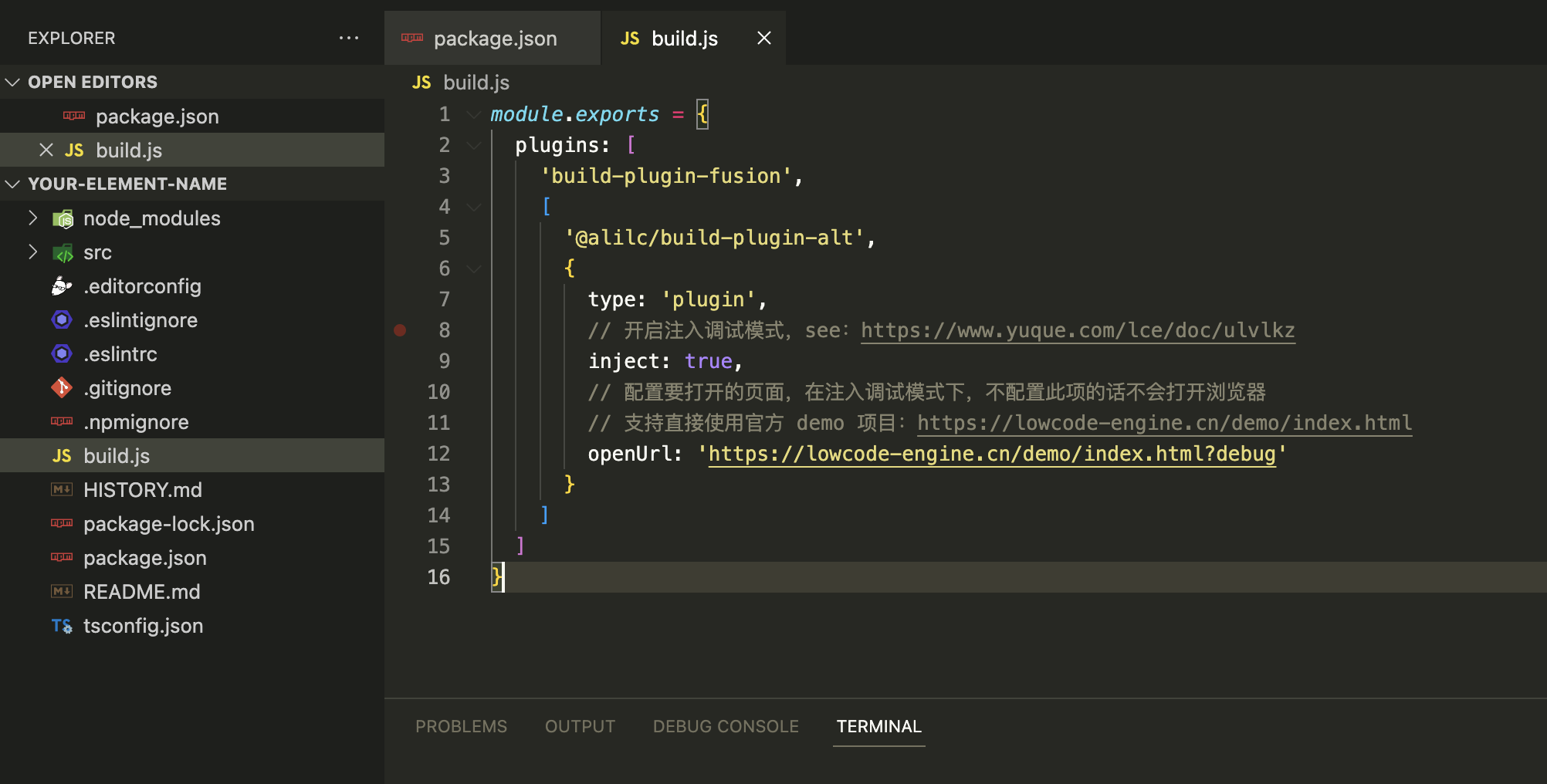The width and height of the screenshot is (1547, 784).
Task: Toggle the breakpoint on line 8
Action: (400, 330)
